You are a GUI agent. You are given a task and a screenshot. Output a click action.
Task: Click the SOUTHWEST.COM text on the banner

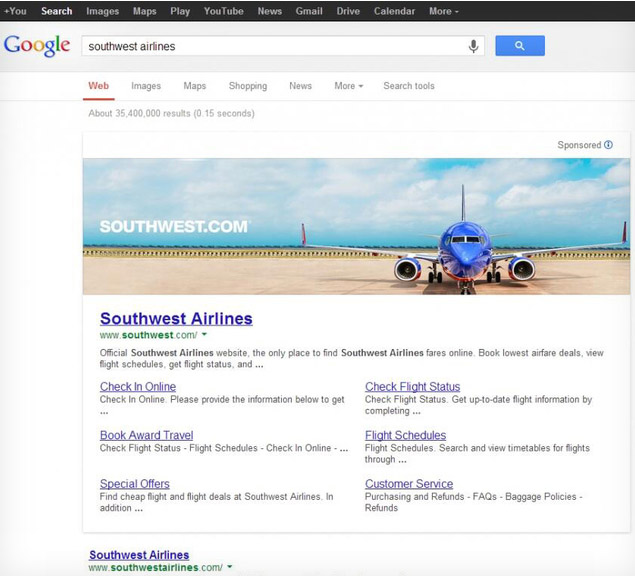click(173, 226)
